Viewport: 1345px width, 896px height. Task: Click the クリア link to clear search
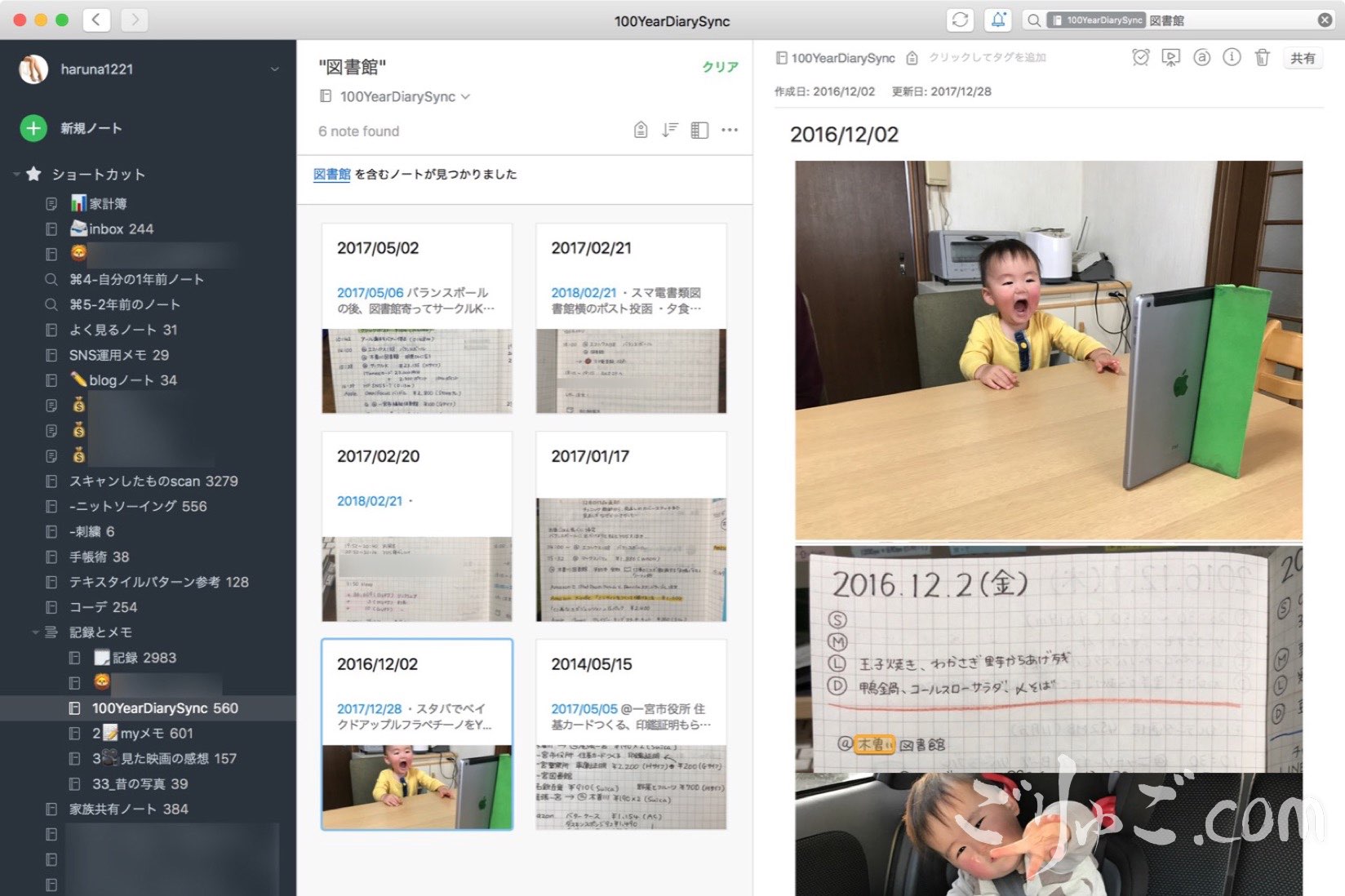(720, 67)
